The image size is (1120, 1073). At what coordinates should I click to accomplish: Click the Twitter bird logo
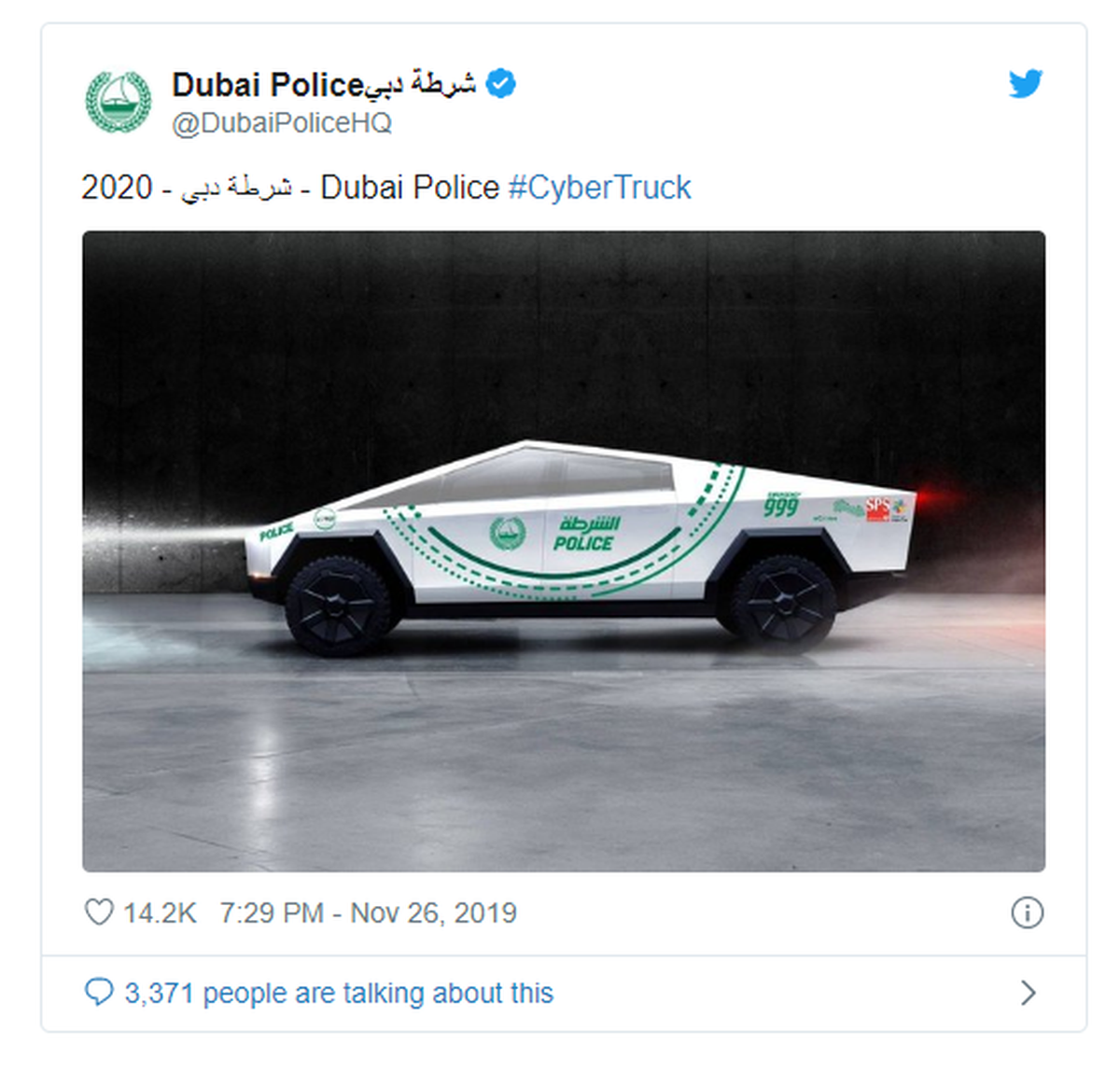[1025, 84]
